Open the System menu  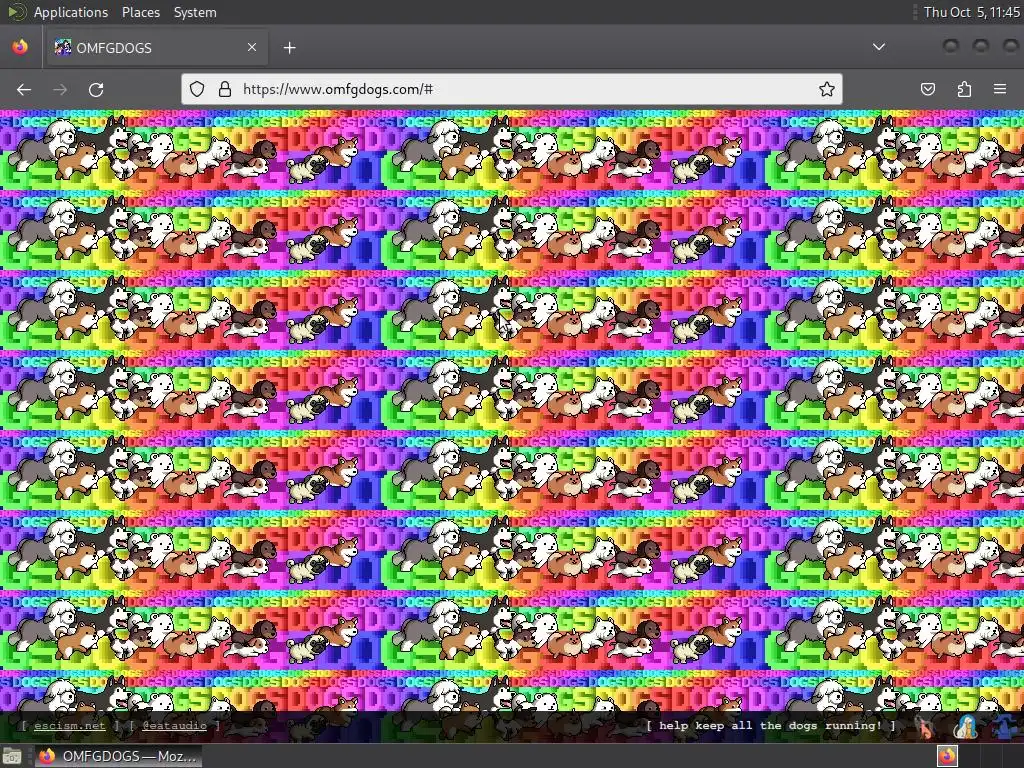point(195,12)
